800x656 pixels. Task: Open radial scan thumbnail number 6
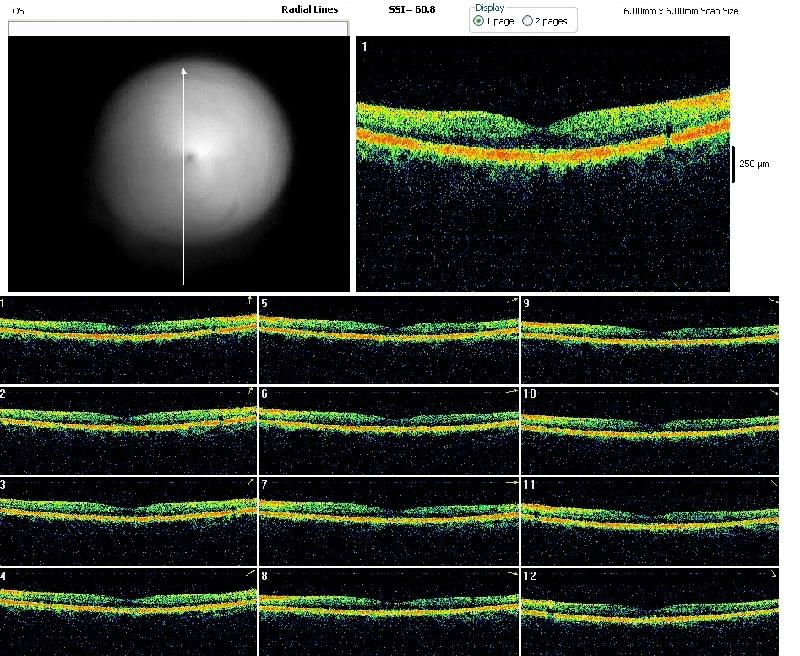point(389,431)
